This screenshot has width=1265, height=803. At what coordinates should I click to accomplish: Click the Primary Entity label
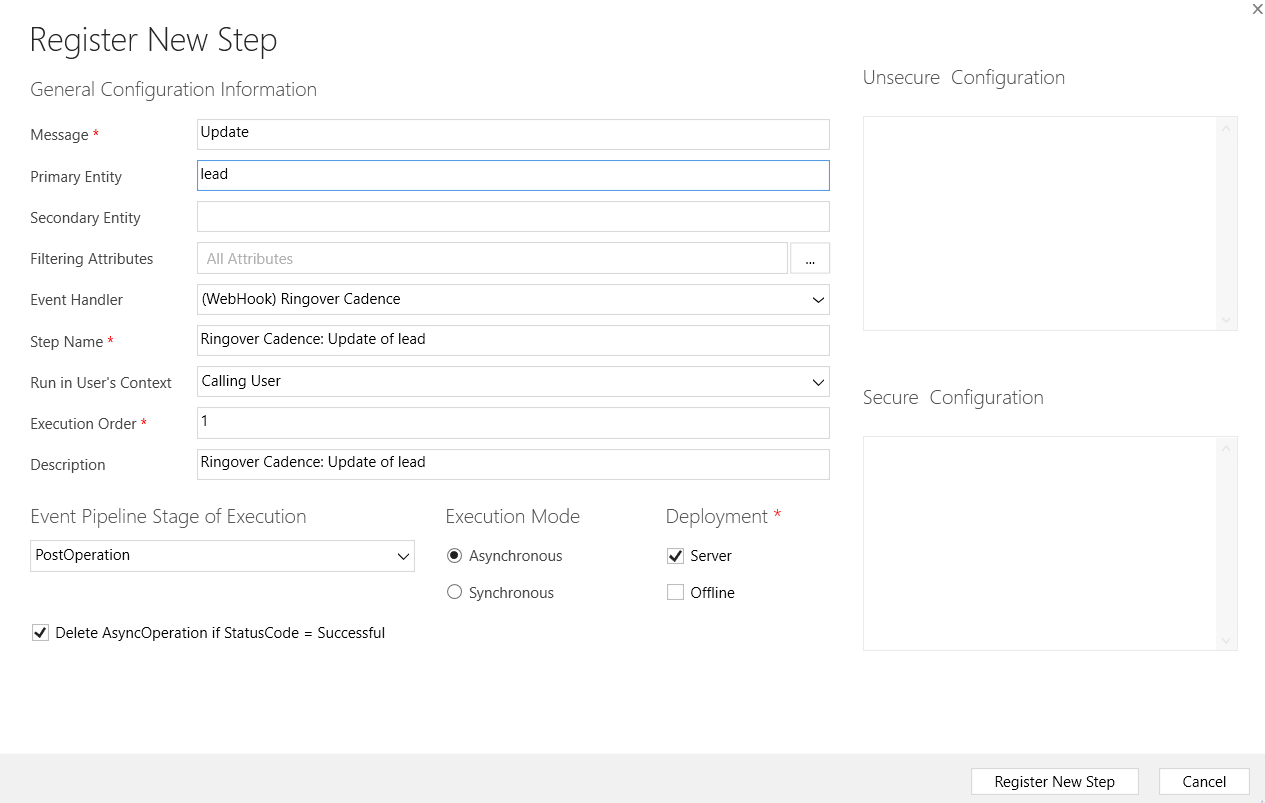pyautogui.click(x=76, y=177)
